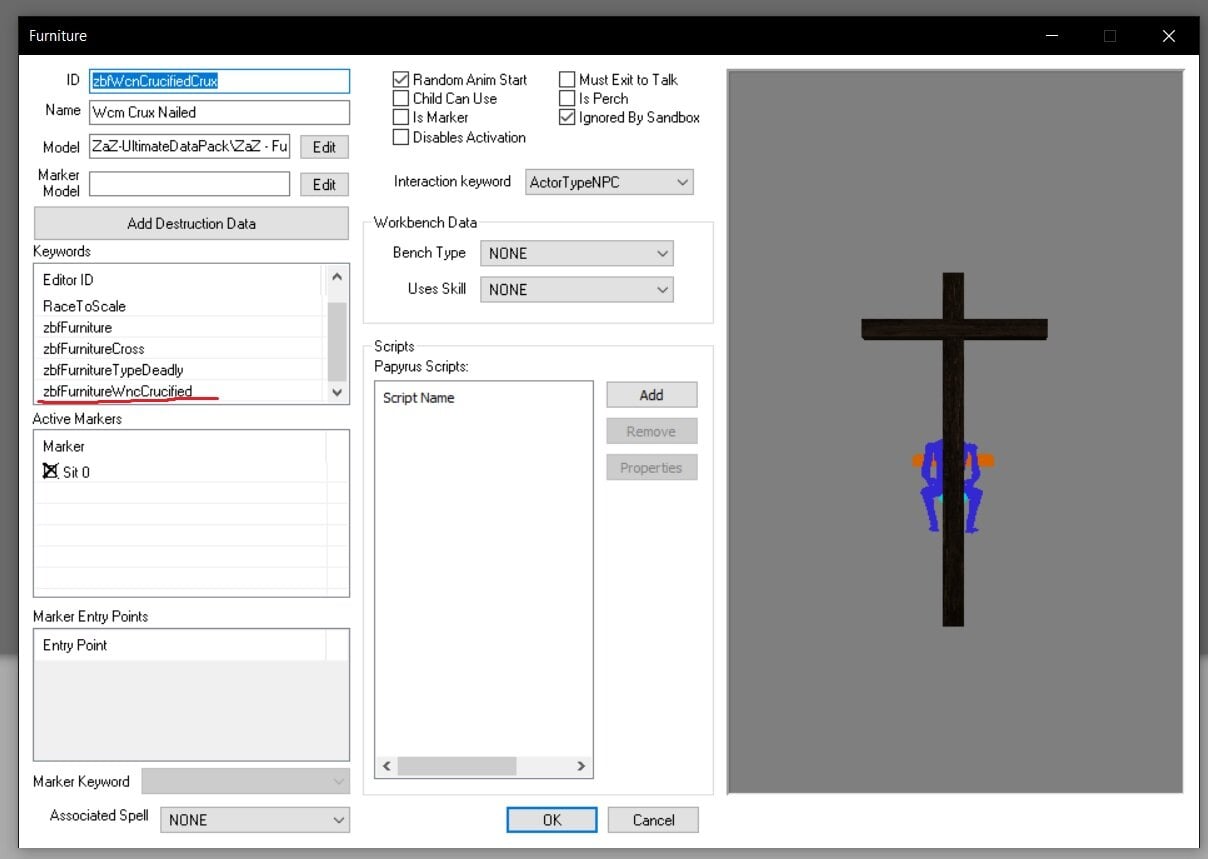Image resolution: width=1208 pixels, height=859 pixels.
Task: Open the Associated Spell dropdown
Action: click(x=255, y=819)
